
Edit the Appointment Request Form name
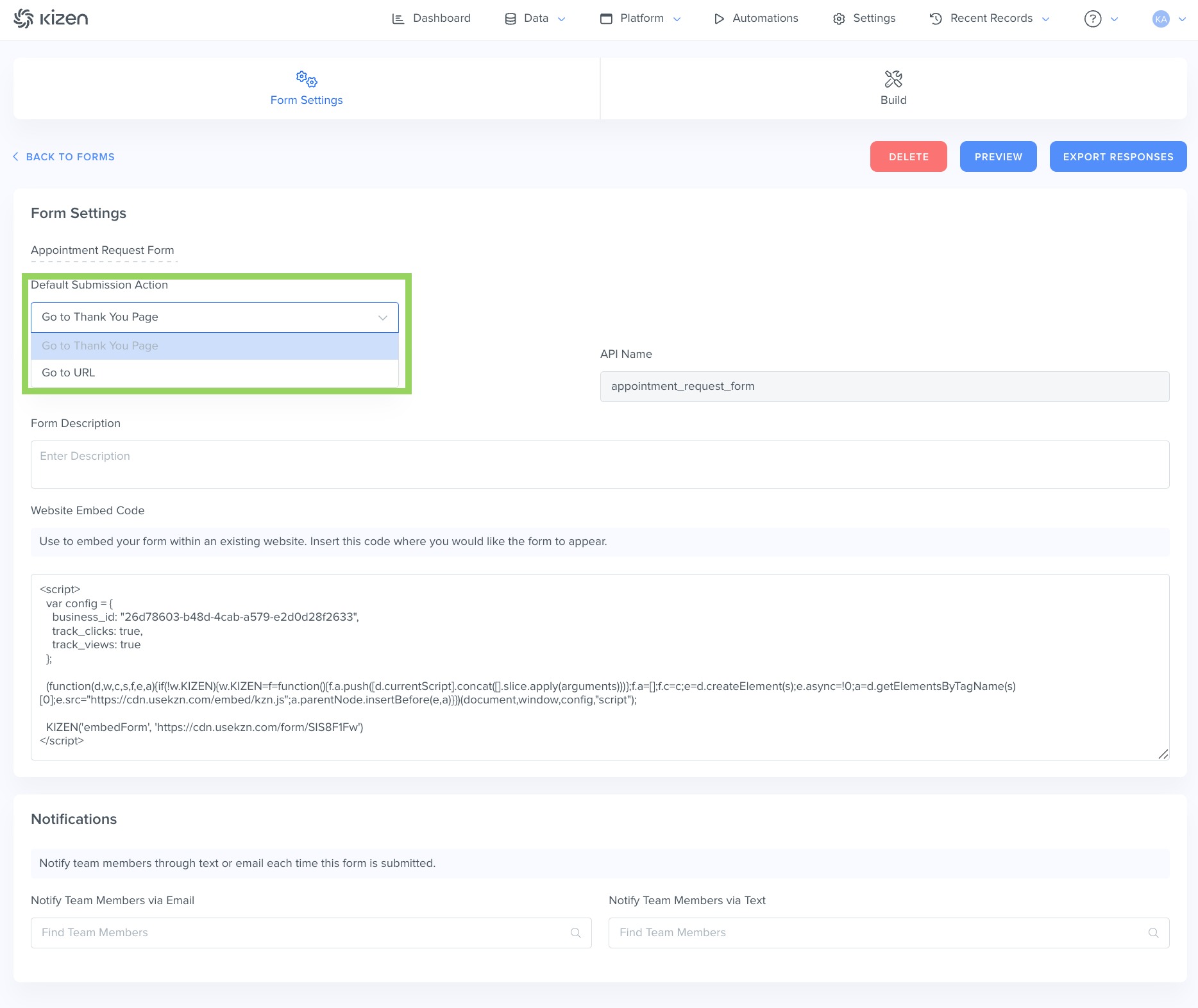click(x=103, y=250)
